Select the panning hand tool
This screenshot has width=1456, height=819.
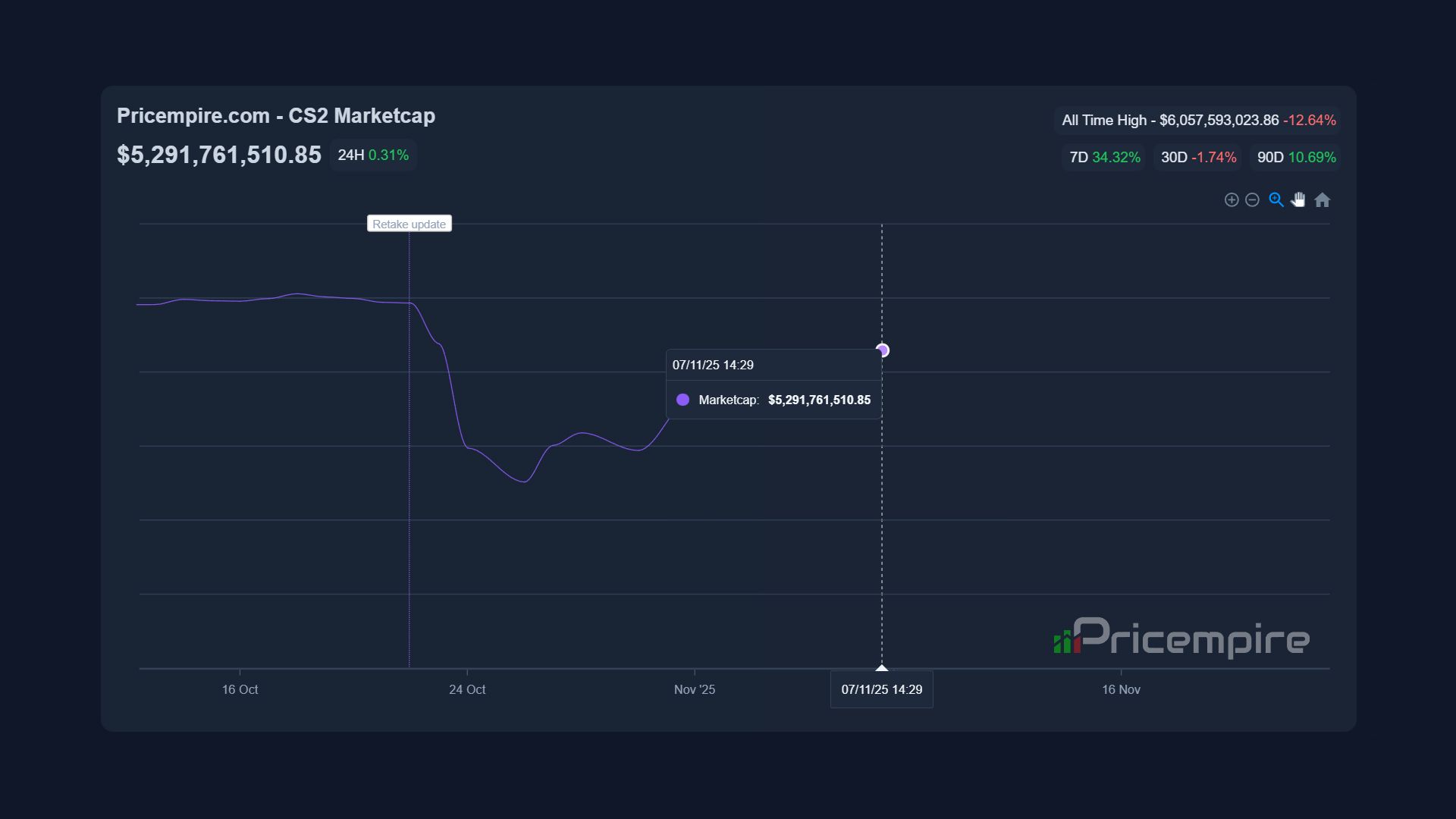pos(1299,200)
